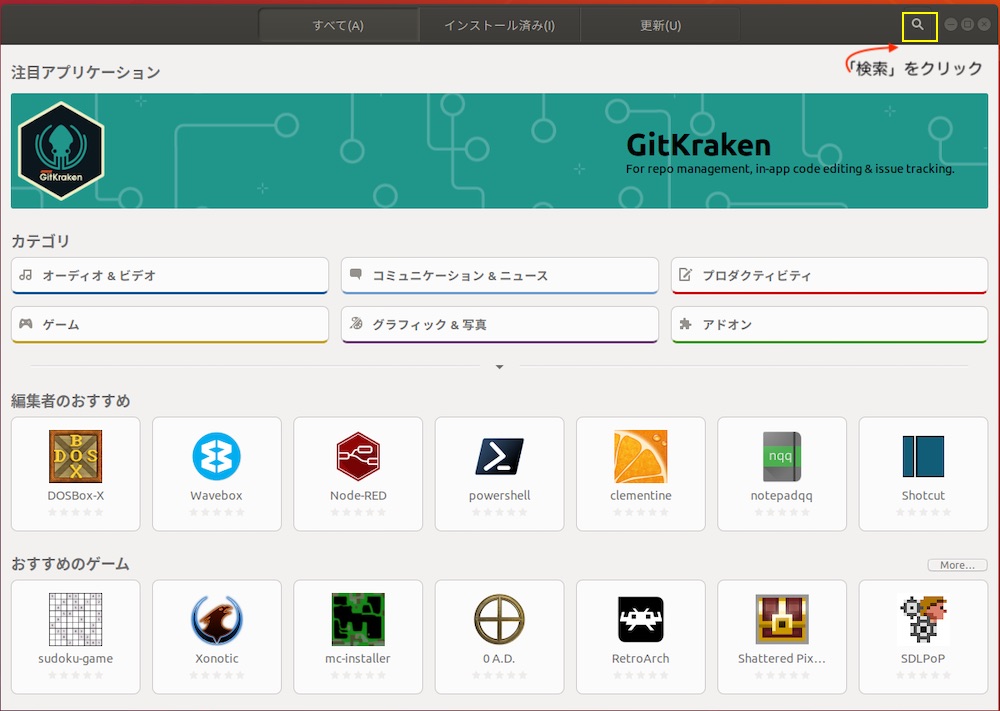Click puzzle piece icon in アドオン

(x=686, y=323)
